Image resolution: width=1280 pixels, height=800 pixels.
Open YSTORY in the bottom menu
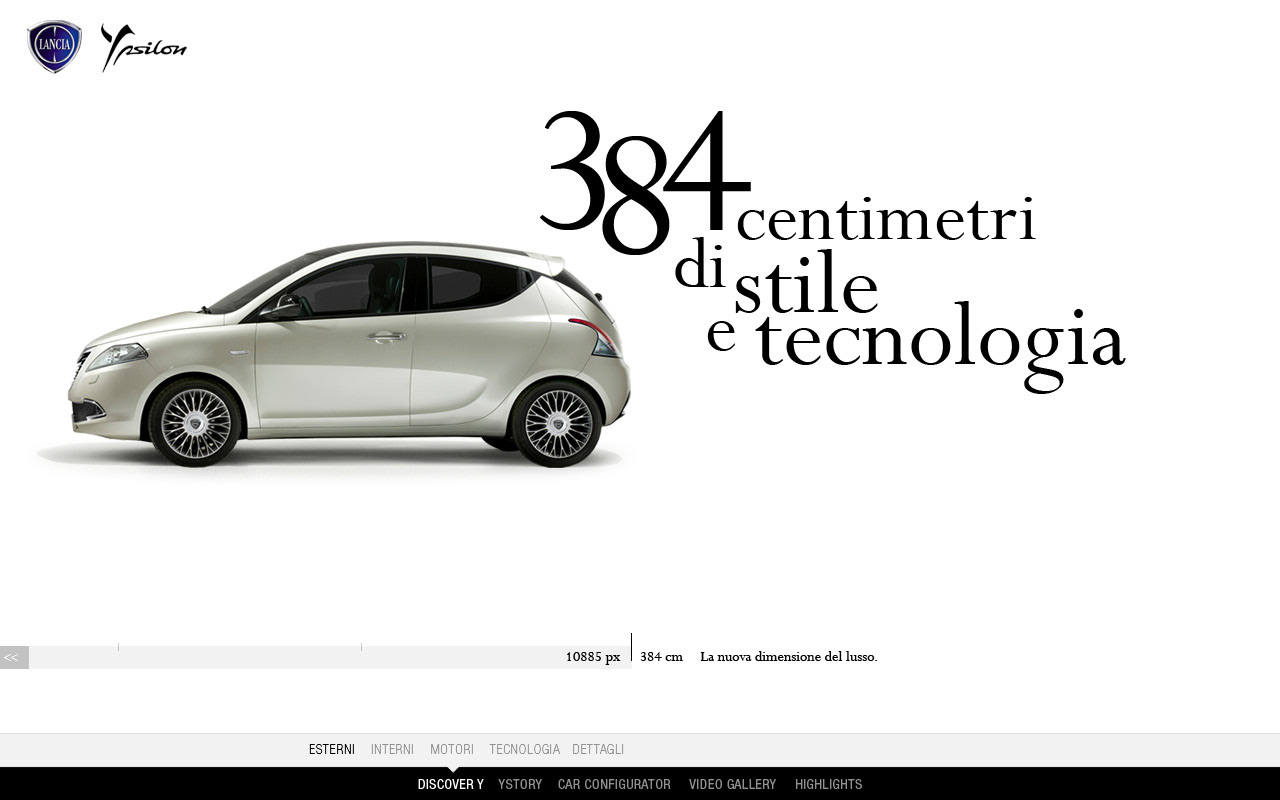[x=520, y=785]
